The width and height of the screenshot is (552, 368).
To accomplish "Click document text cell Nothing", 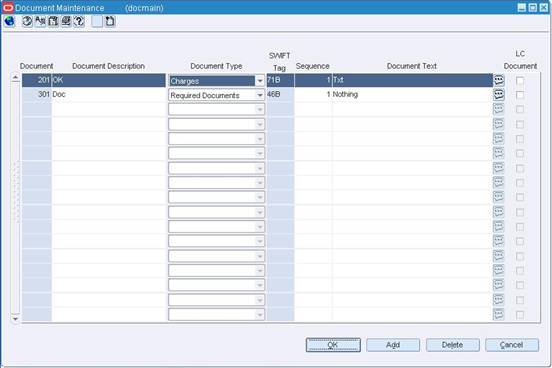I will click(412, 94).
